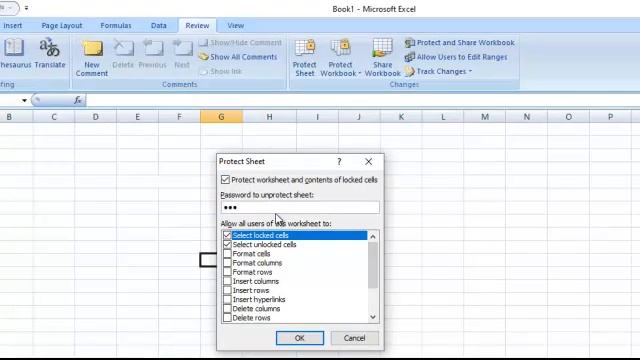Click Allow Users to Edit Ranges
The height and width of the screenshot is (360, 640).
tap(456, 57)
